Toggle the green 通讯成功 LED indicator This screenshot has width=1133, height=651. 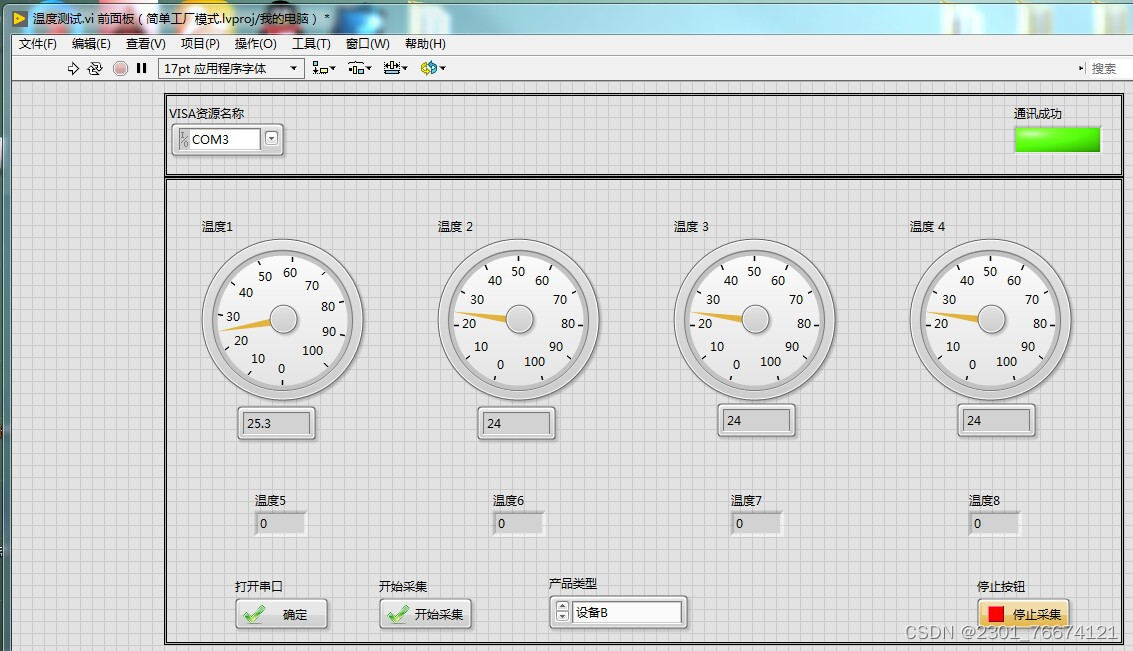click(x=1057, y=140)
